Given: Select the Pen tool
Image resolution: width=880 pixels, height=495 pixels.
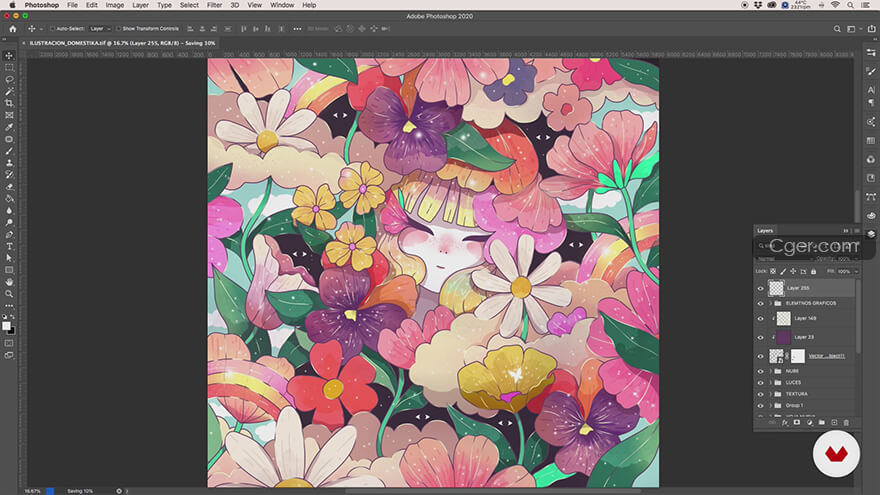Looking at the screenshot, I should 9,235.
